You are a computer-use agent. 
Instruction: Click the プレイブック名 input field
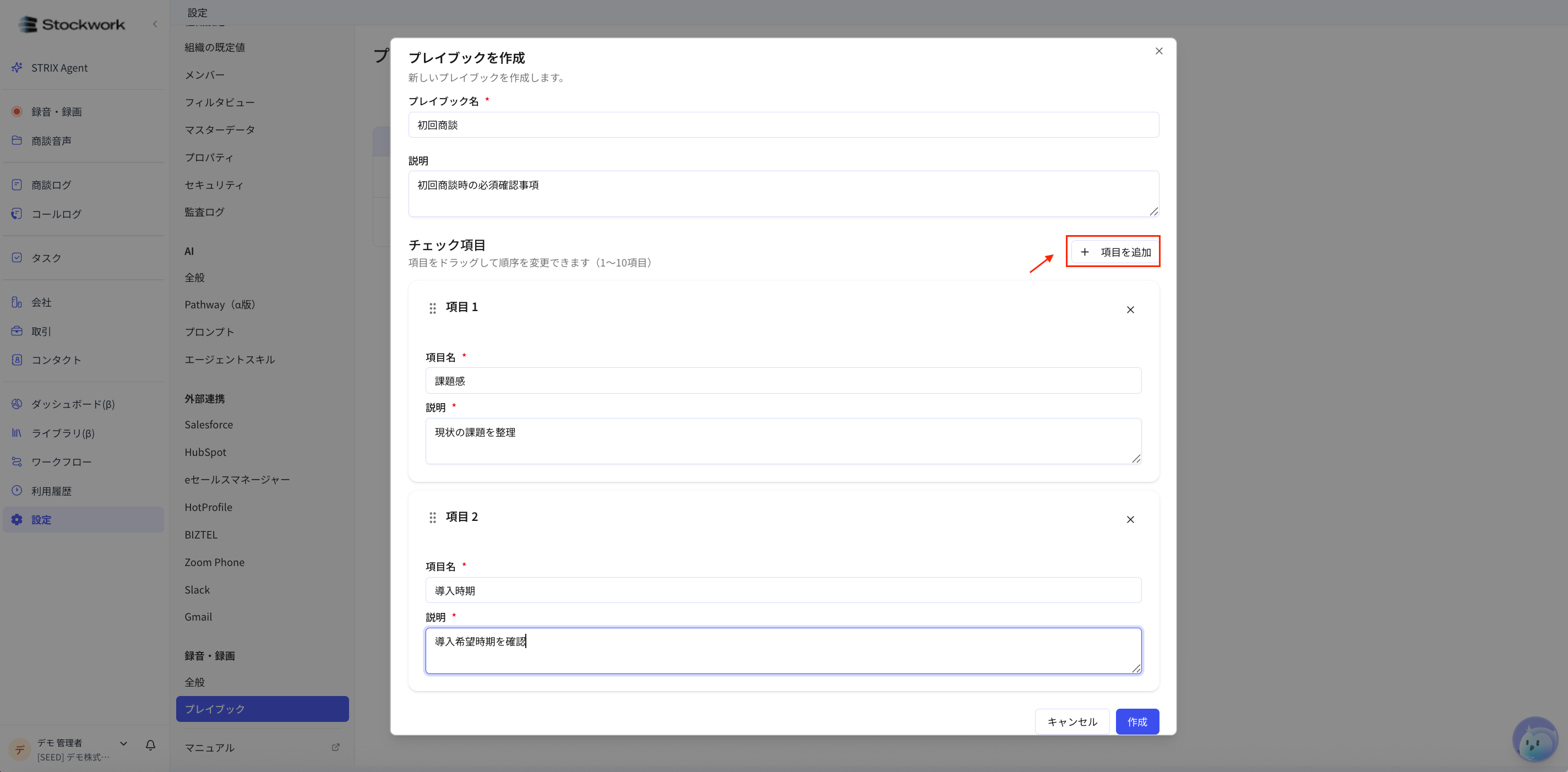pyautogui.click(x=783, y=125)
